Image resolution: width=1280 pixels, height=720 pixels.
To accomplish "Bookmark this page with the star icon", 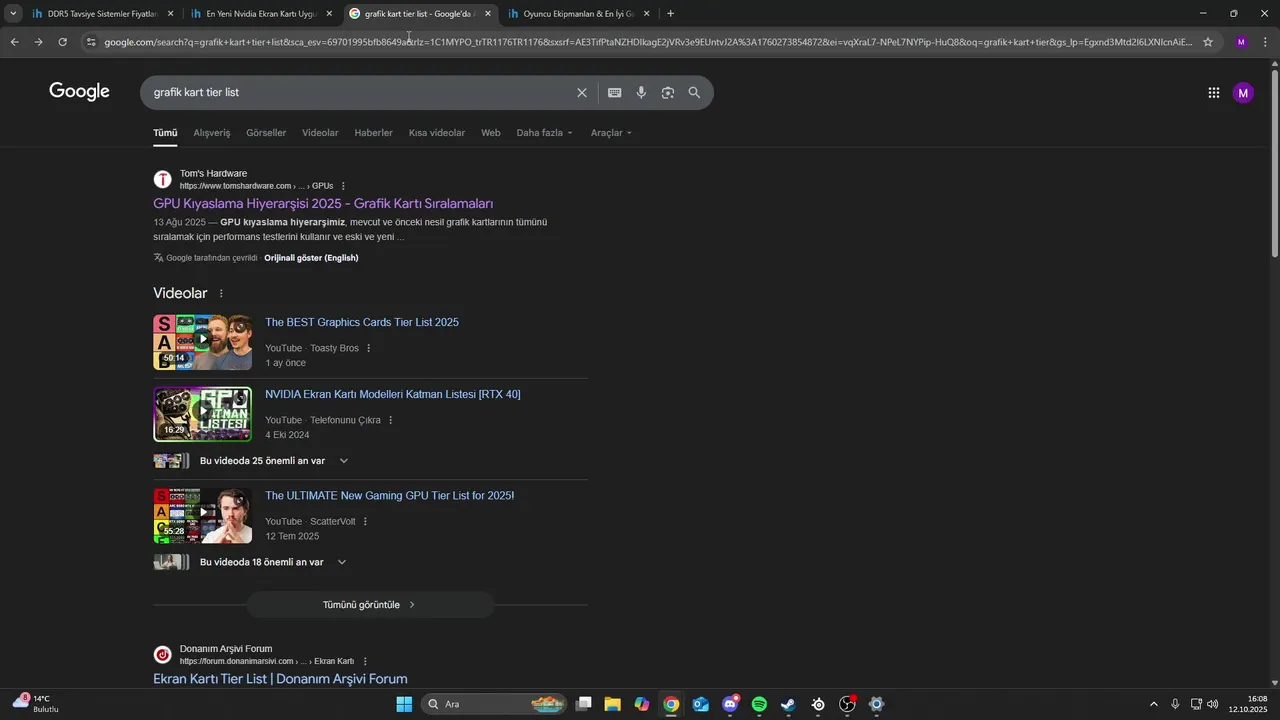I will [x=1208, y=42].
